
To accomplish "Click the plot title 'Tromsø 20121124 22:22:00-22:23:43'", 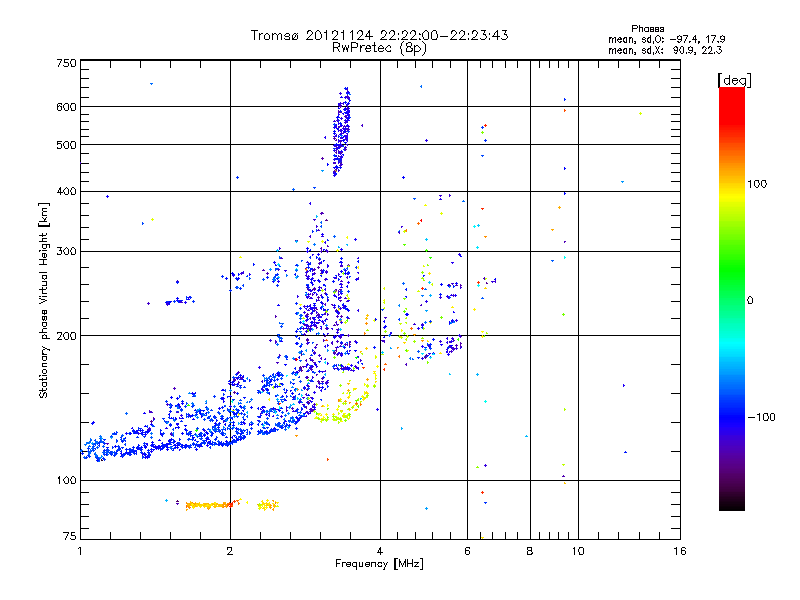I will click(379, 35).
